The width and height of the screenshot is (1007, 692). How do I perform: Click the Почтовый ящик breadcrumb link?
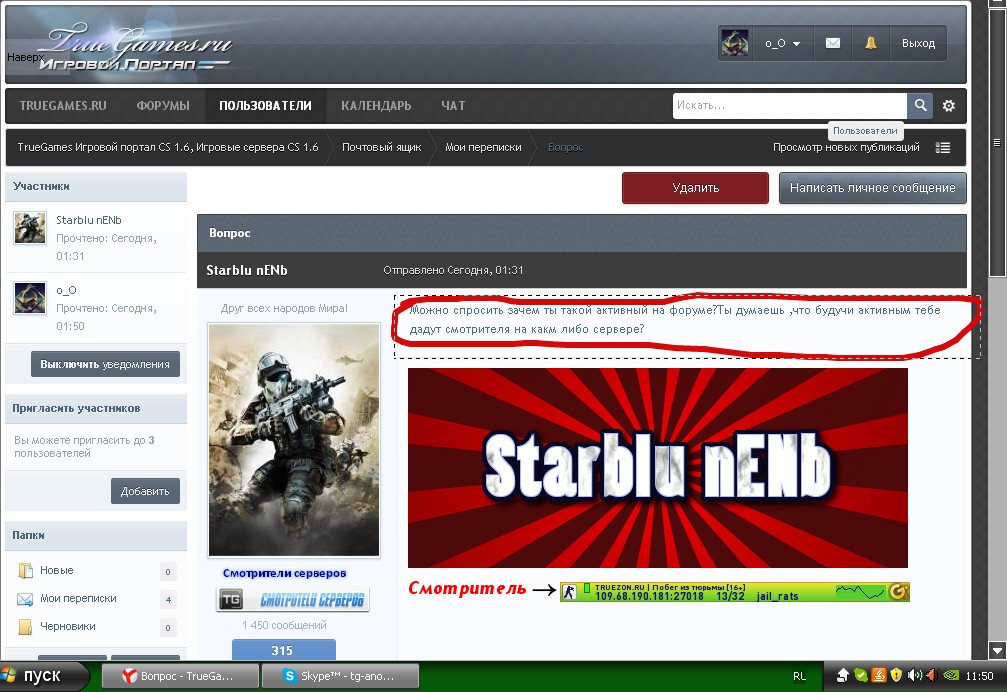point(381,147)
